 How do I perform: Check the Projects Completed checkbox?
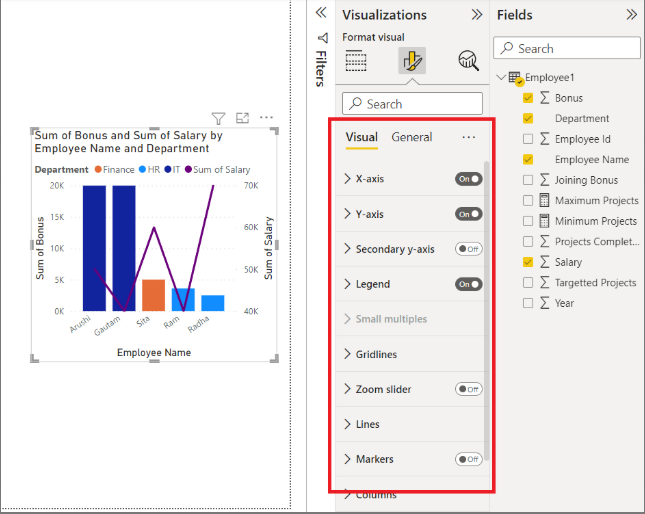point(528,242)
